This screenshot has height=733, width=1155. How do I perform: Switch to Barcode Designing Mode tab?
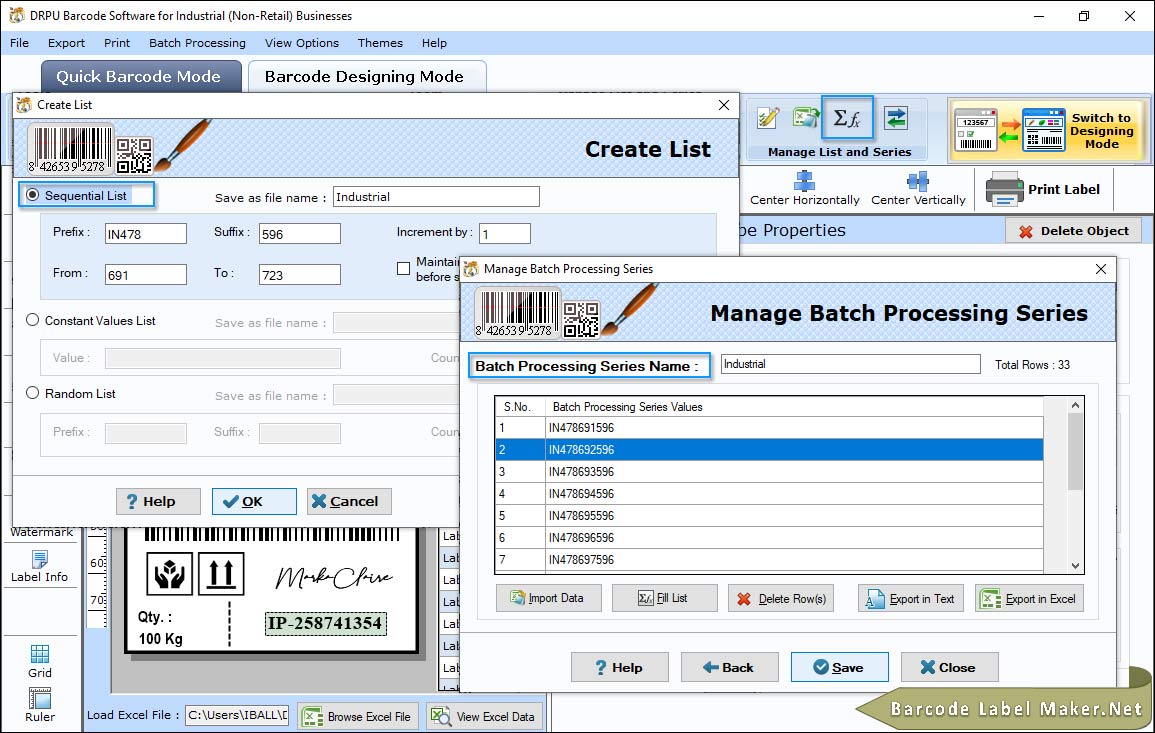[365, 77]
